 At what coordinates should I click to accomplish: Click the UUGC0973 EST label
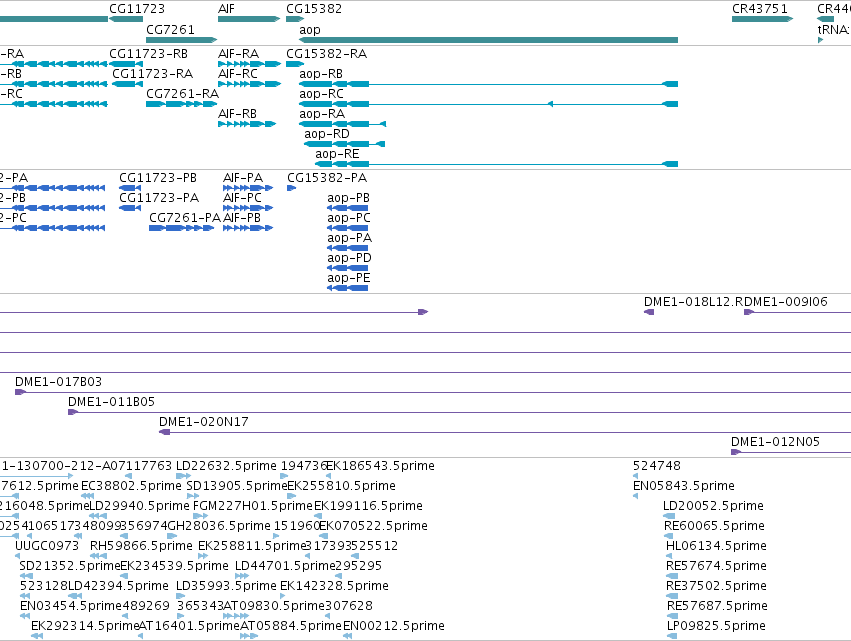[x=47, y=546]
